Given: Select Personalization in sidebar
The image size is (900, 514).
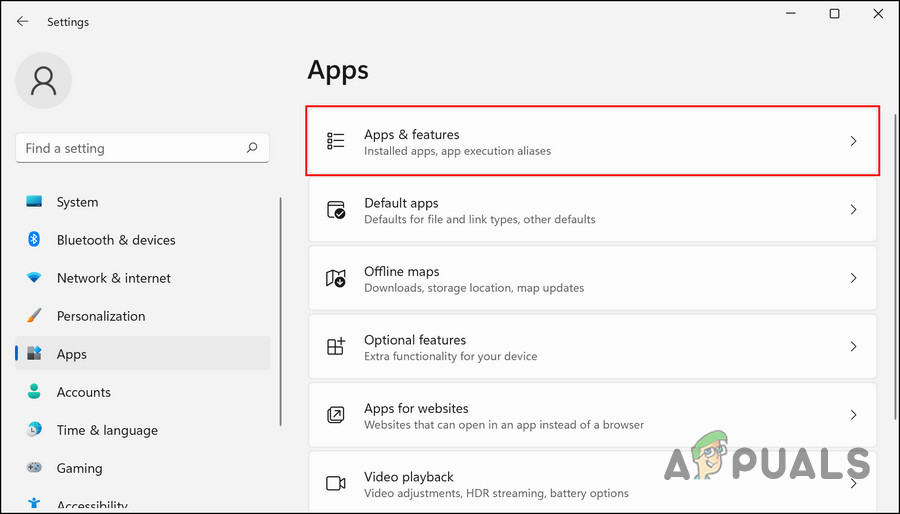Looking at the screenshot, I should pyautogui.click(x=142, y=316).
